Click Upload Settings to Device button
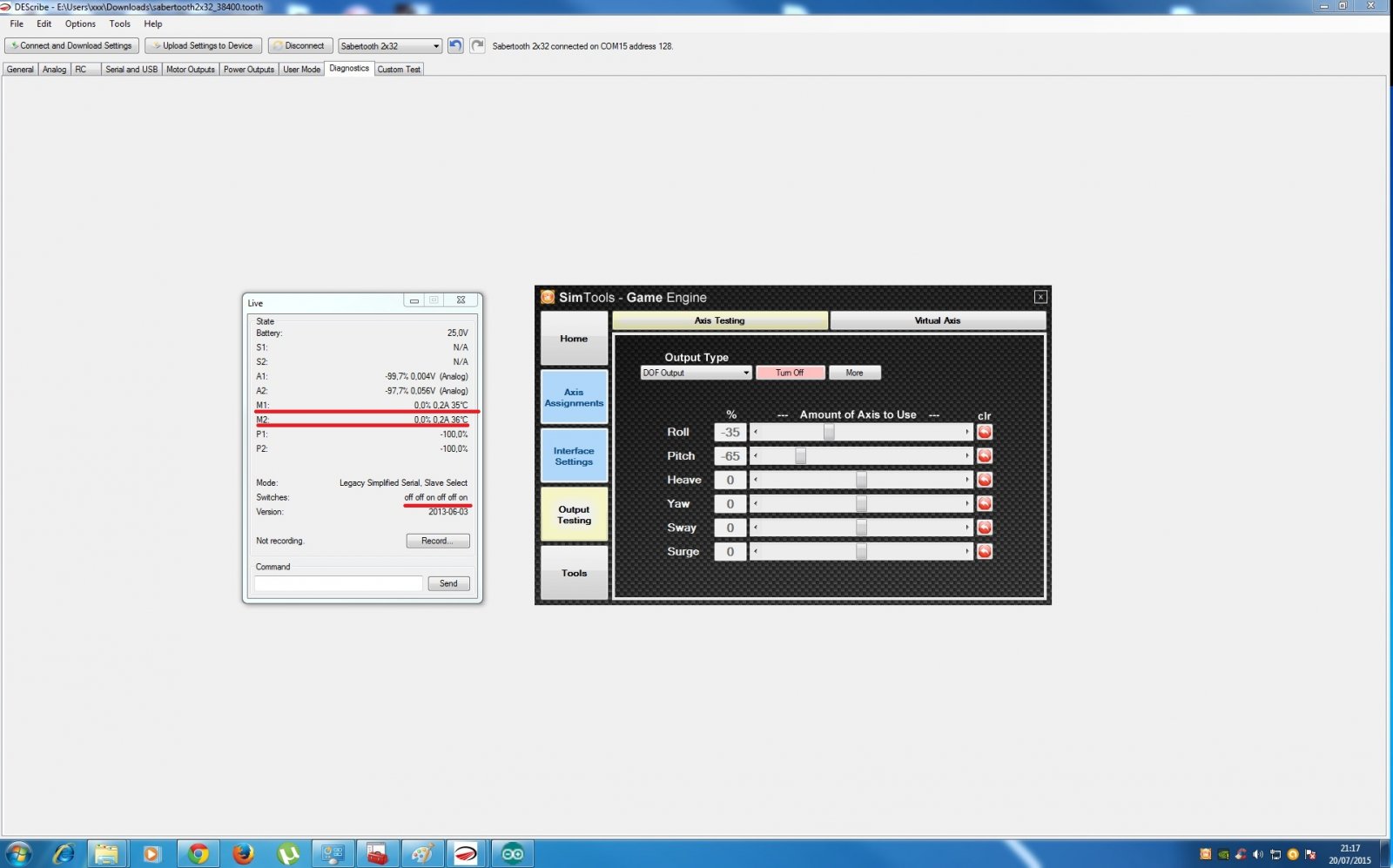 (x=203, y=45)
